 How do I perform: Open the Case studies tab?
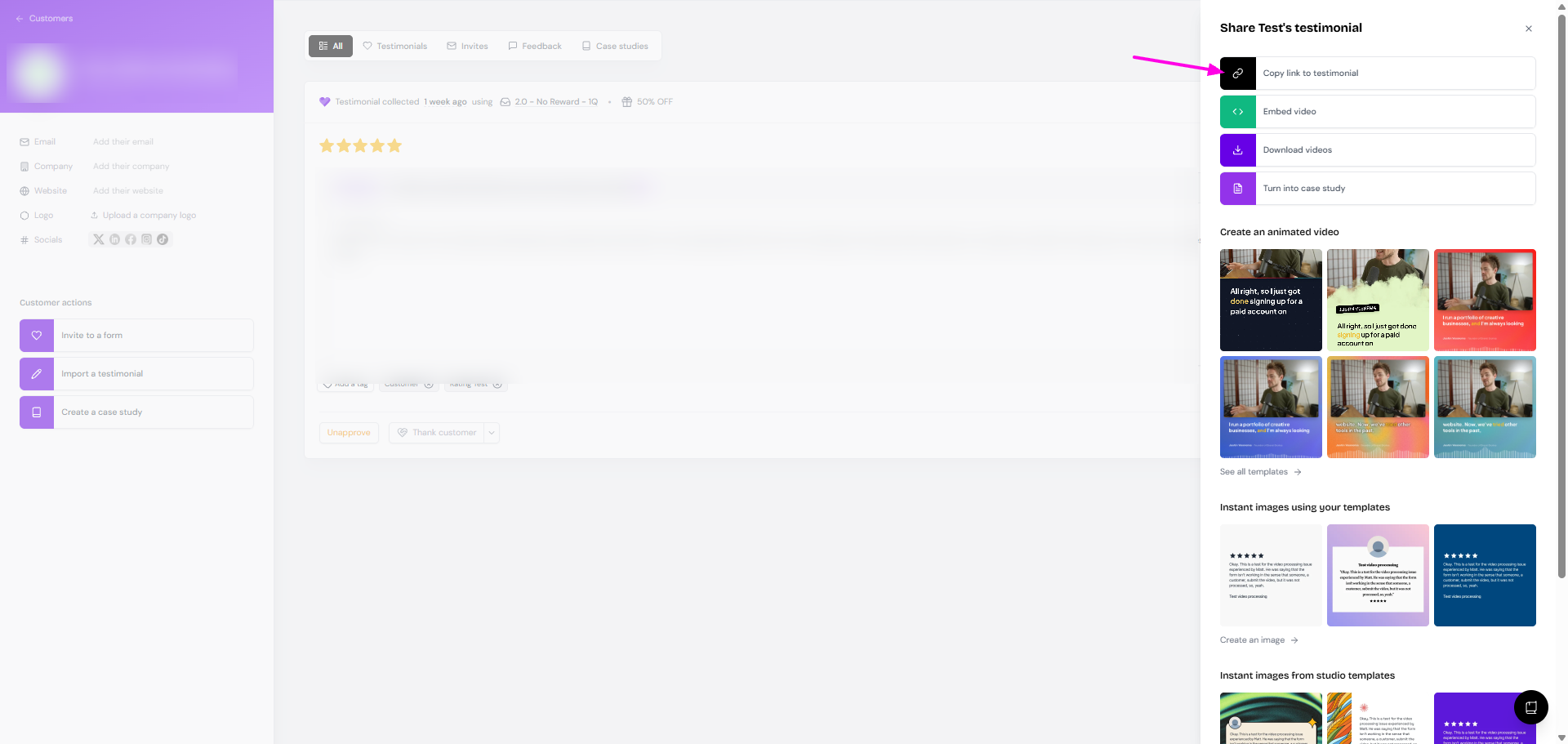point(614,47)
